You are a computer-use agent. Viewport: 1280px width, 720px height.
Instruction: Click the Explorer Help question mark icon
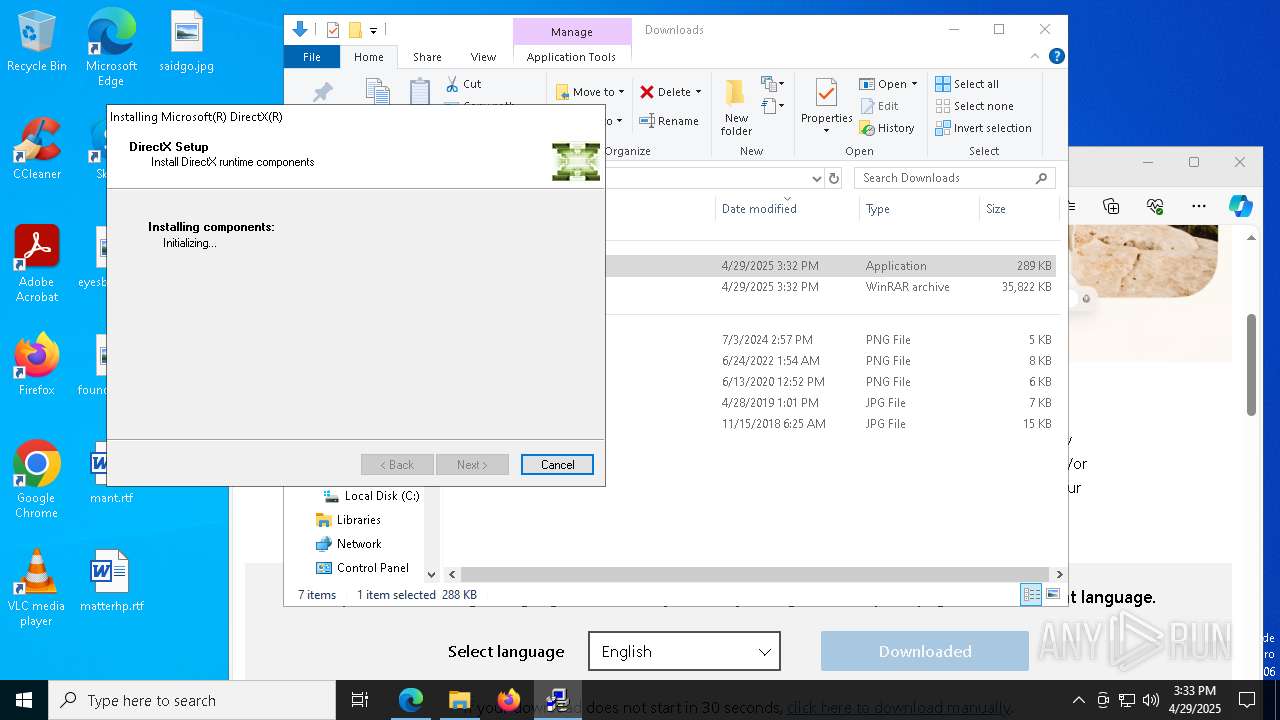point(1056,57)
